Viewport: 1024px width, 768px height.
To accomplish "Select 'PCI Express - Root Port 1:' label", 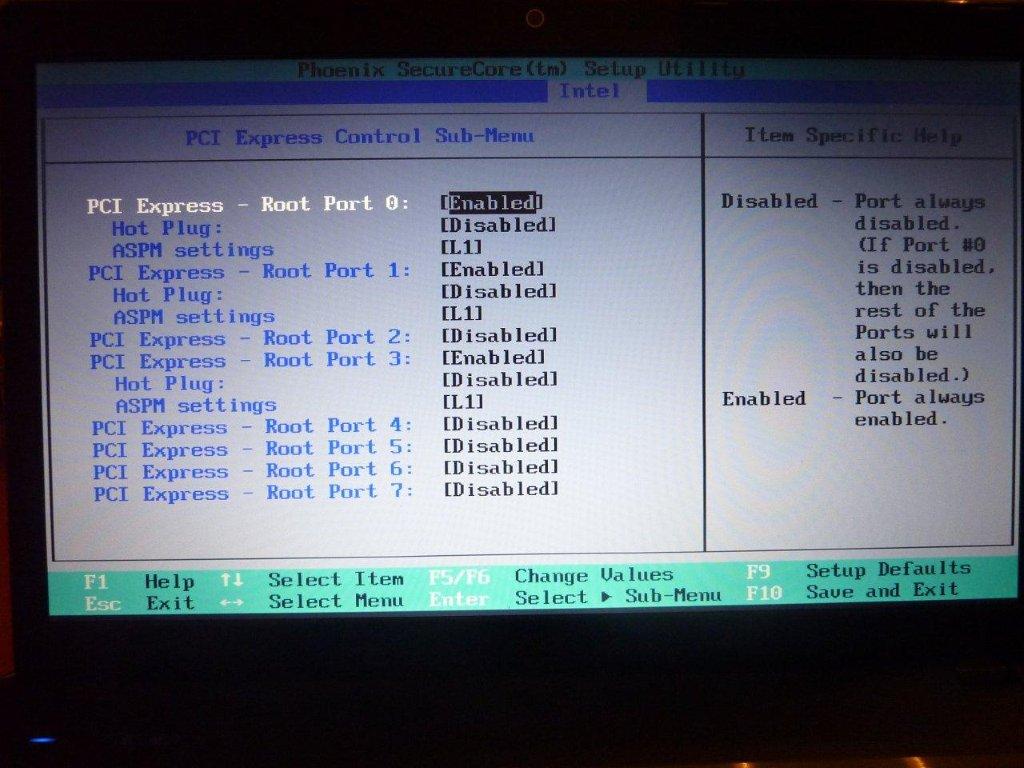I will click(250, 272).
